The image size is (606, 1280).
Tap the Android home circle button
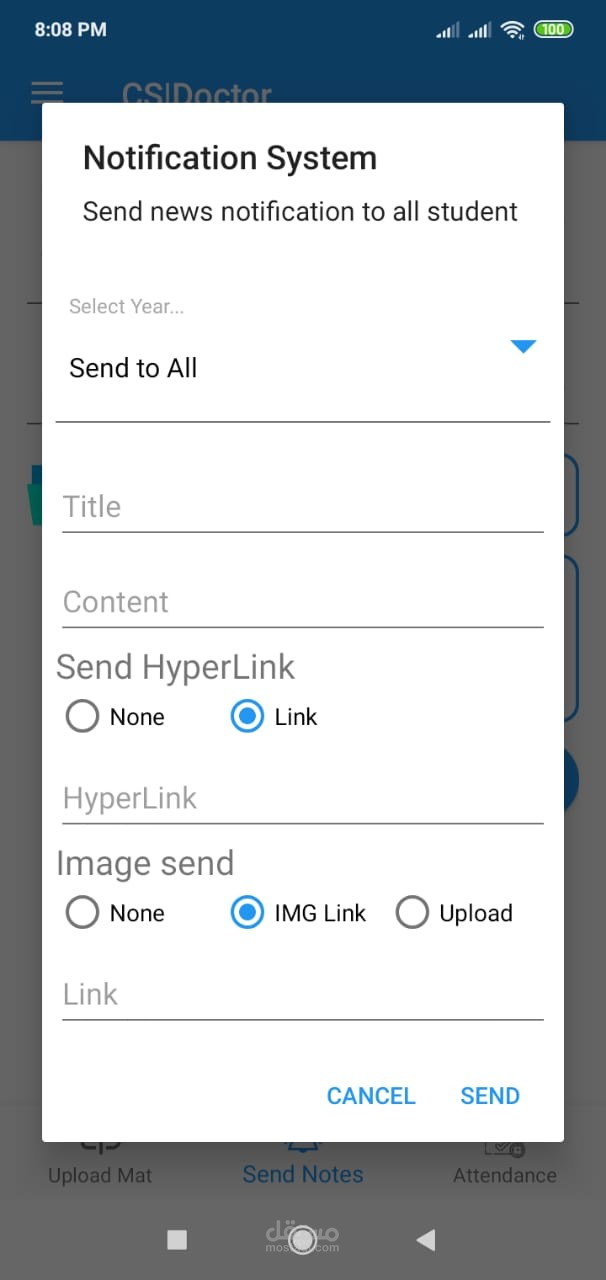tap(303, 1240)
